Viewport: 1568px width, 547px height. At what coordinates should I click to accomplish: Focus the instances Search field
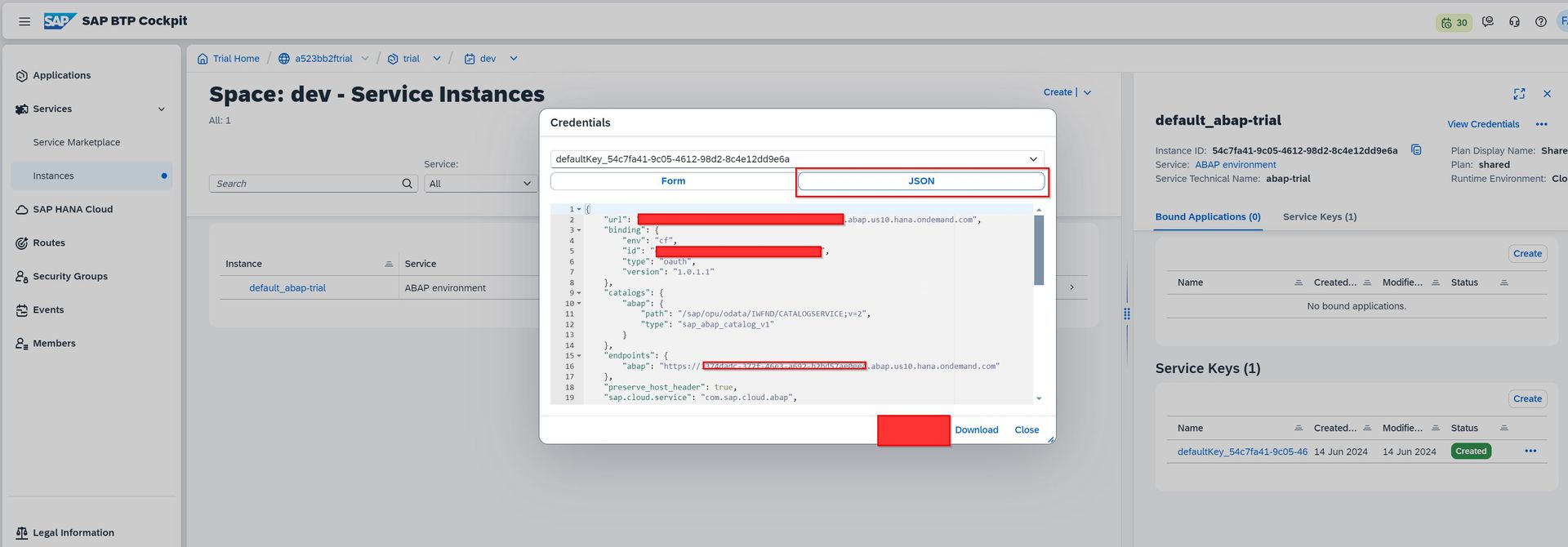[305, 184]
